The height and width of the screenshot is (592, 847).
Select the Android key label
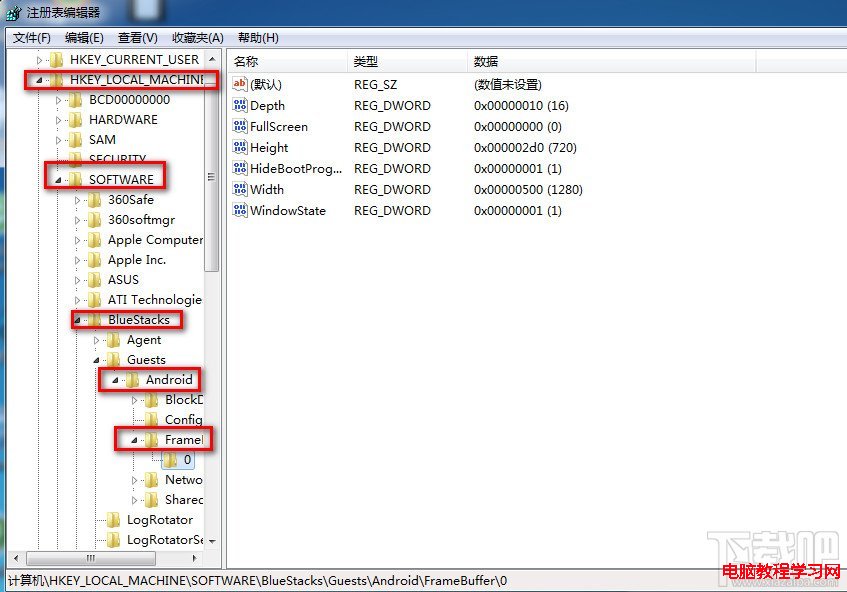pyautogui.click(x=169, y=380)
